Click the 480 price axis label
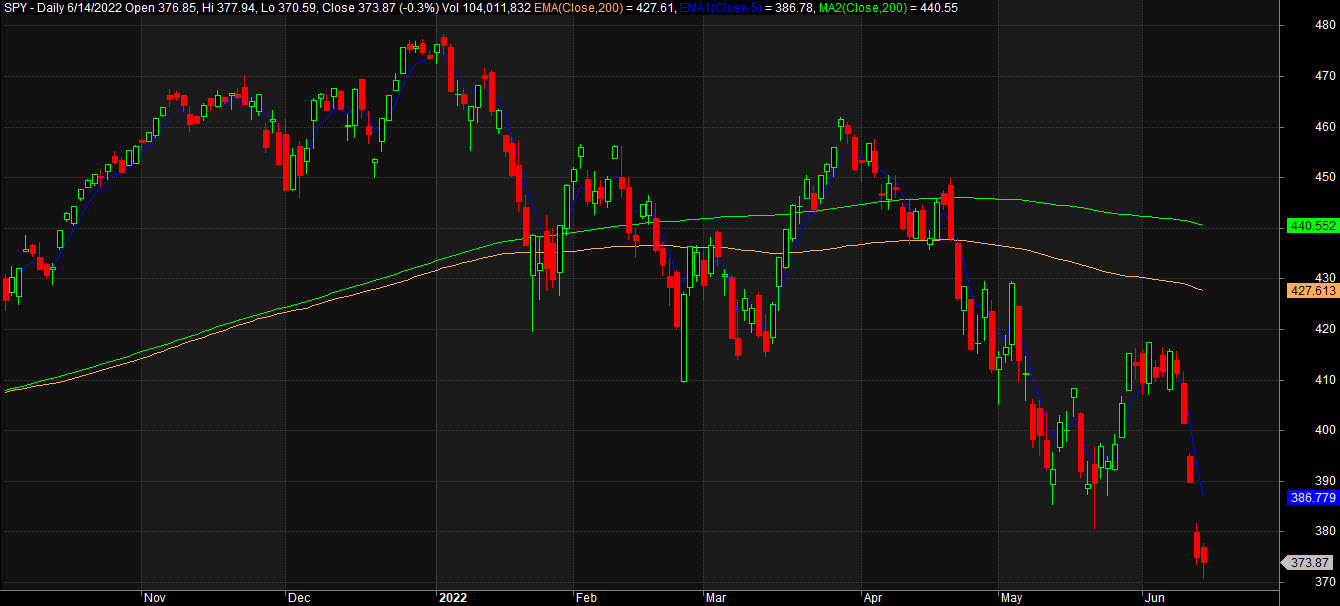The height and width of the screenshot is (606, 1340). point(1326,26)
